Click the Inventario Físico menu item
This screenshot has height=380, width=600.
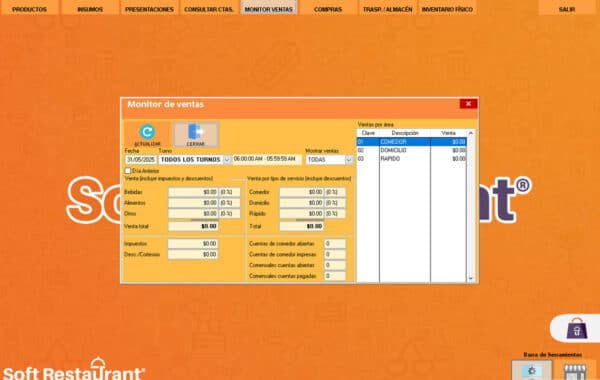coord(447,9)
